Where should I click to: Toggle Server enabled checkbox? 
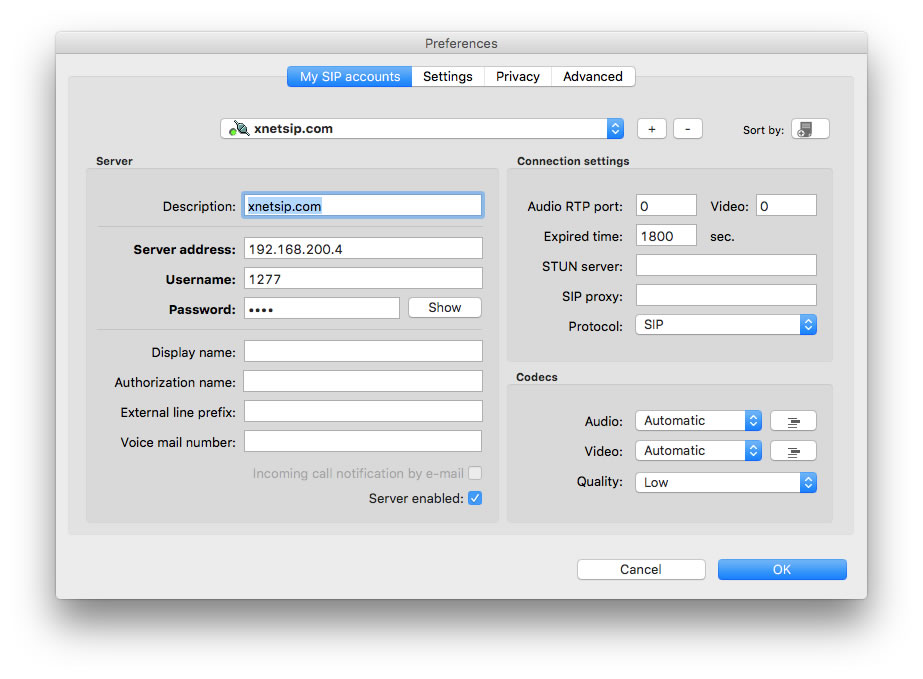(x=475, y=498)
